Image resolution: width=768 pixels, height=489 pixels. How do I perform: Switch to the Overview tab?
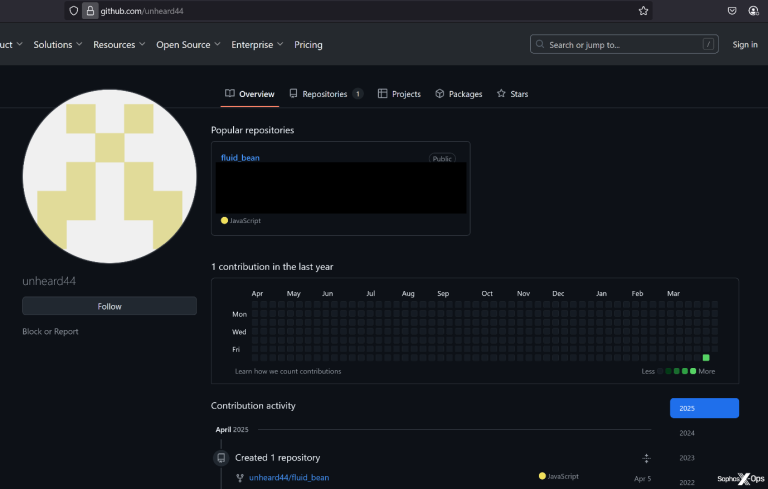(x=250, y=94)
